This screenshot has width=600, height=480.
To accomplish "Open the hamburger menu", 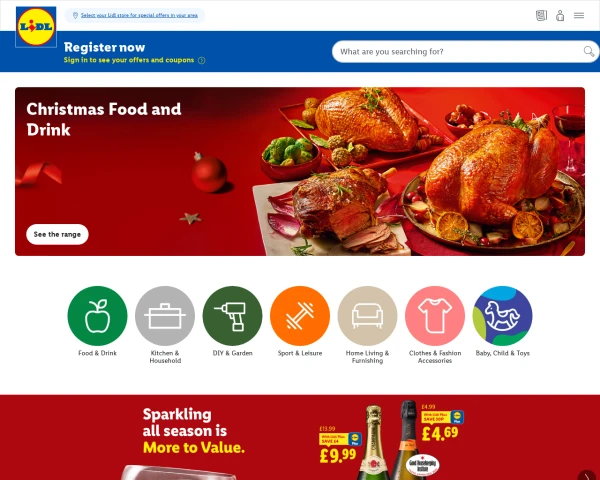I will tap(579, 15).
